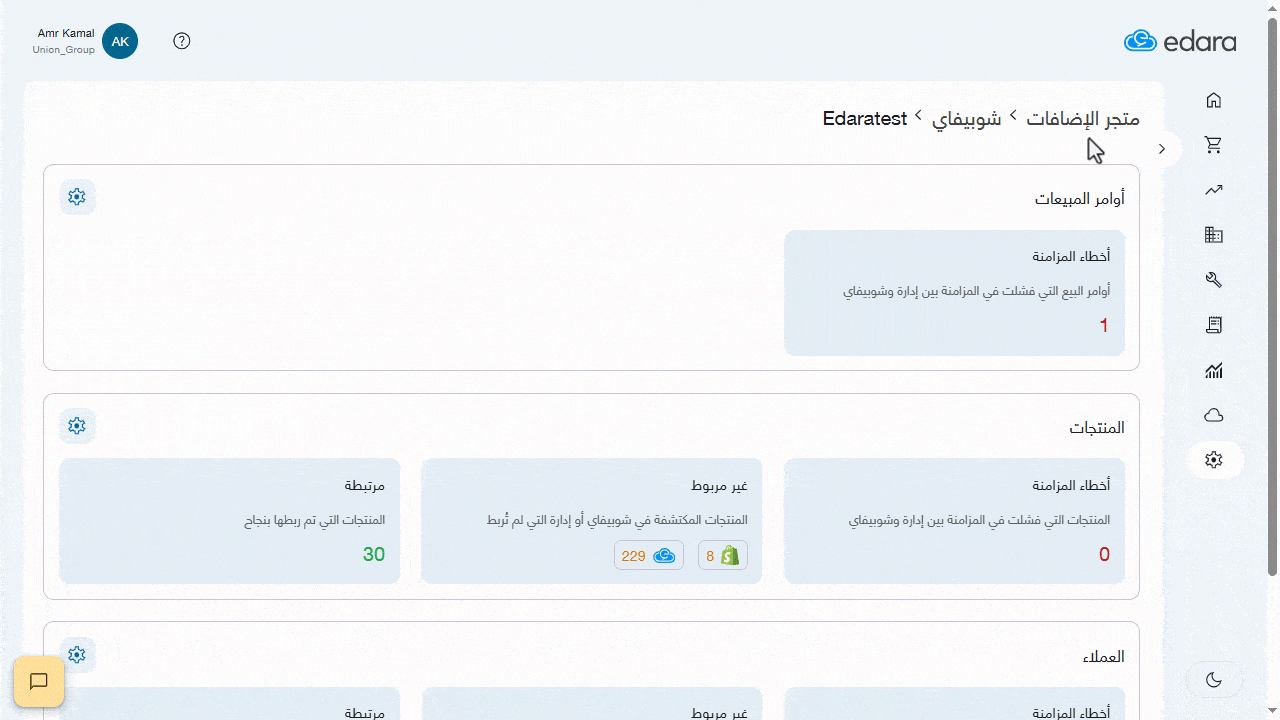Open the help question mark icon
This screenshot has height=720, width=1280.
181,41
